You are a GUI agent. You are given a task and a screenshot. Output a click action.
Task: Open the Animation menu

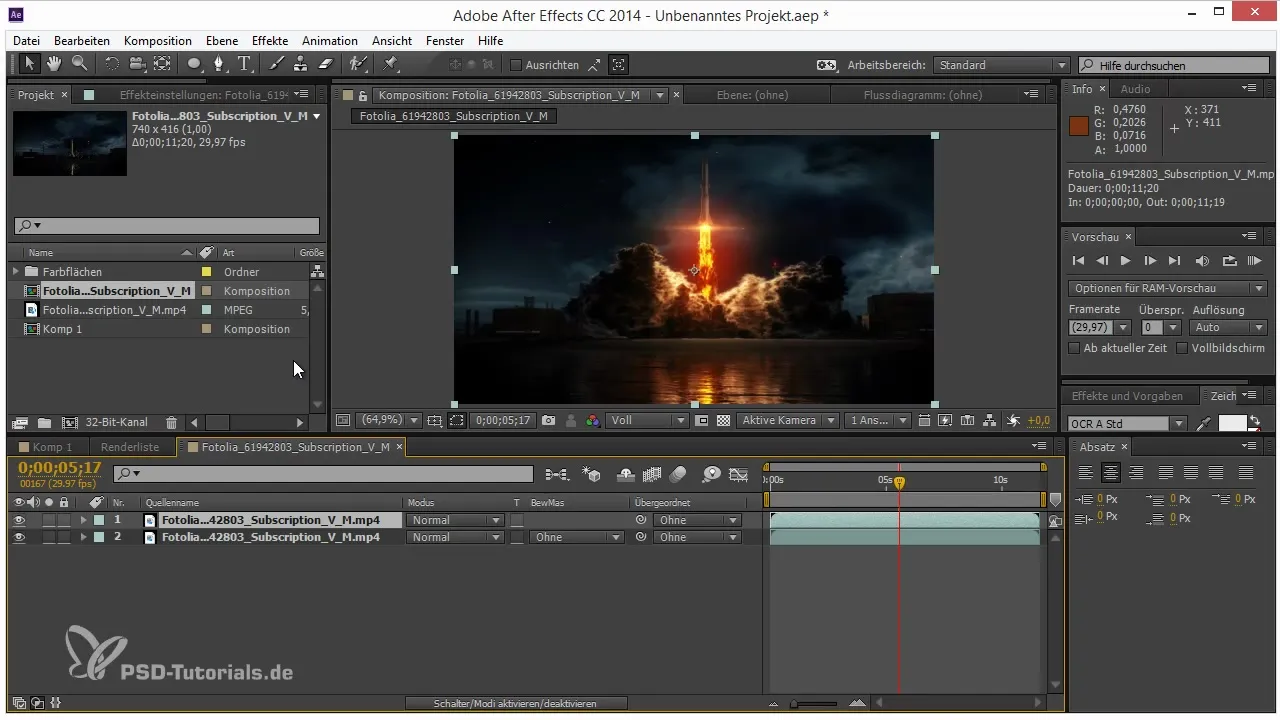[x=330, y=41]
